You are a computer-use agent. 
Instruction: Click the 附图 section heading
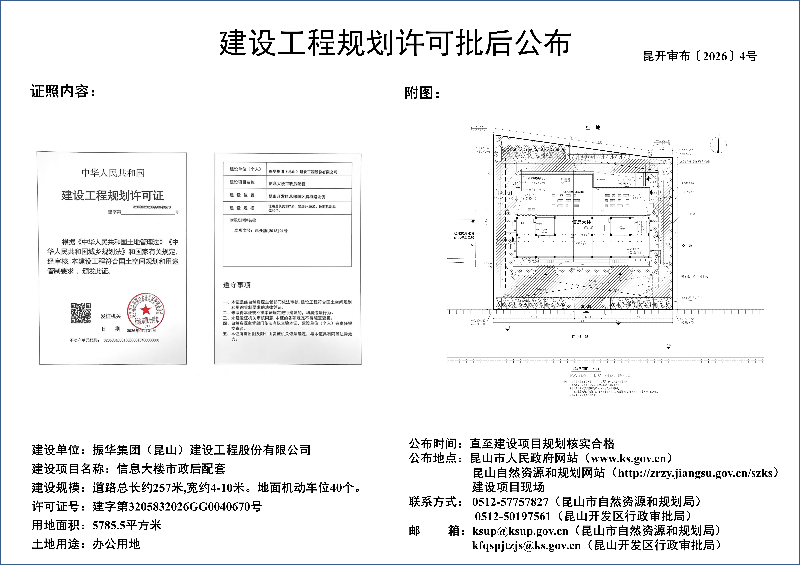pyautogui.click(x=423, y=92)
